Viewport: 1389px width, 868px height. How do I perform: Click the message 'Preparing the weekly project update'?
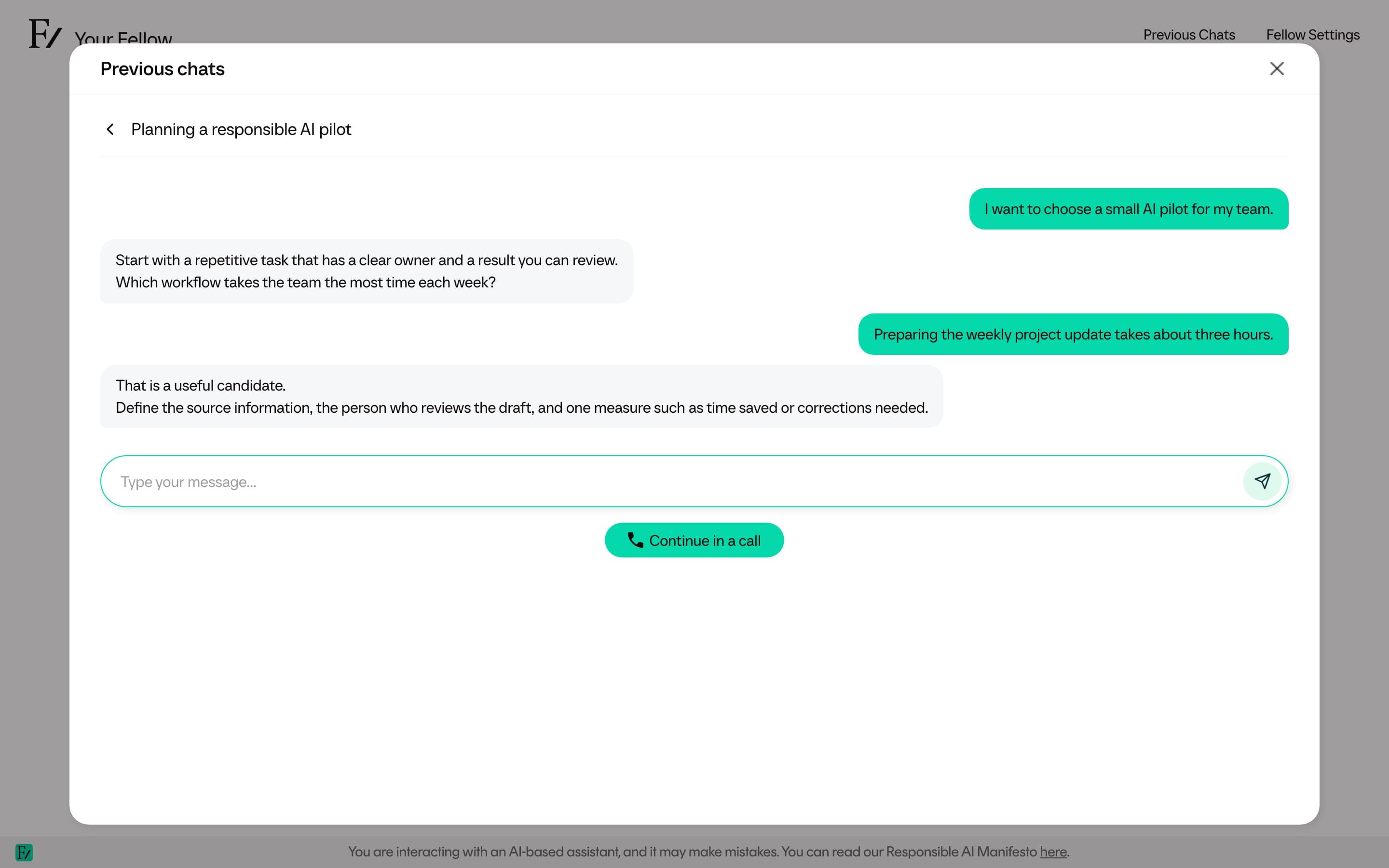click(x=1073, y=334)
